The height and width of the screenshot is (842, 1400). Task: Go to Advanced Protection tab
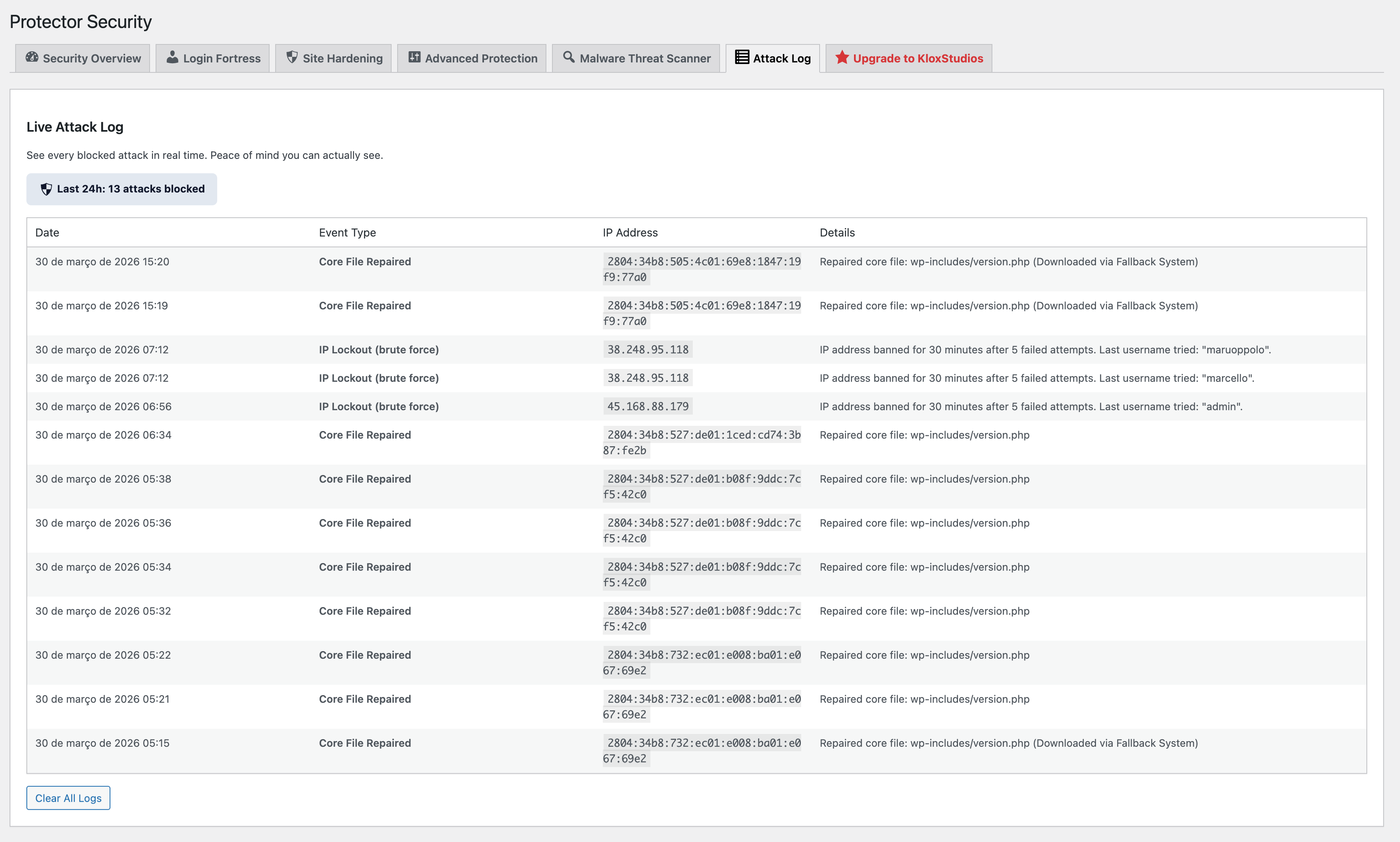point(472,58)
